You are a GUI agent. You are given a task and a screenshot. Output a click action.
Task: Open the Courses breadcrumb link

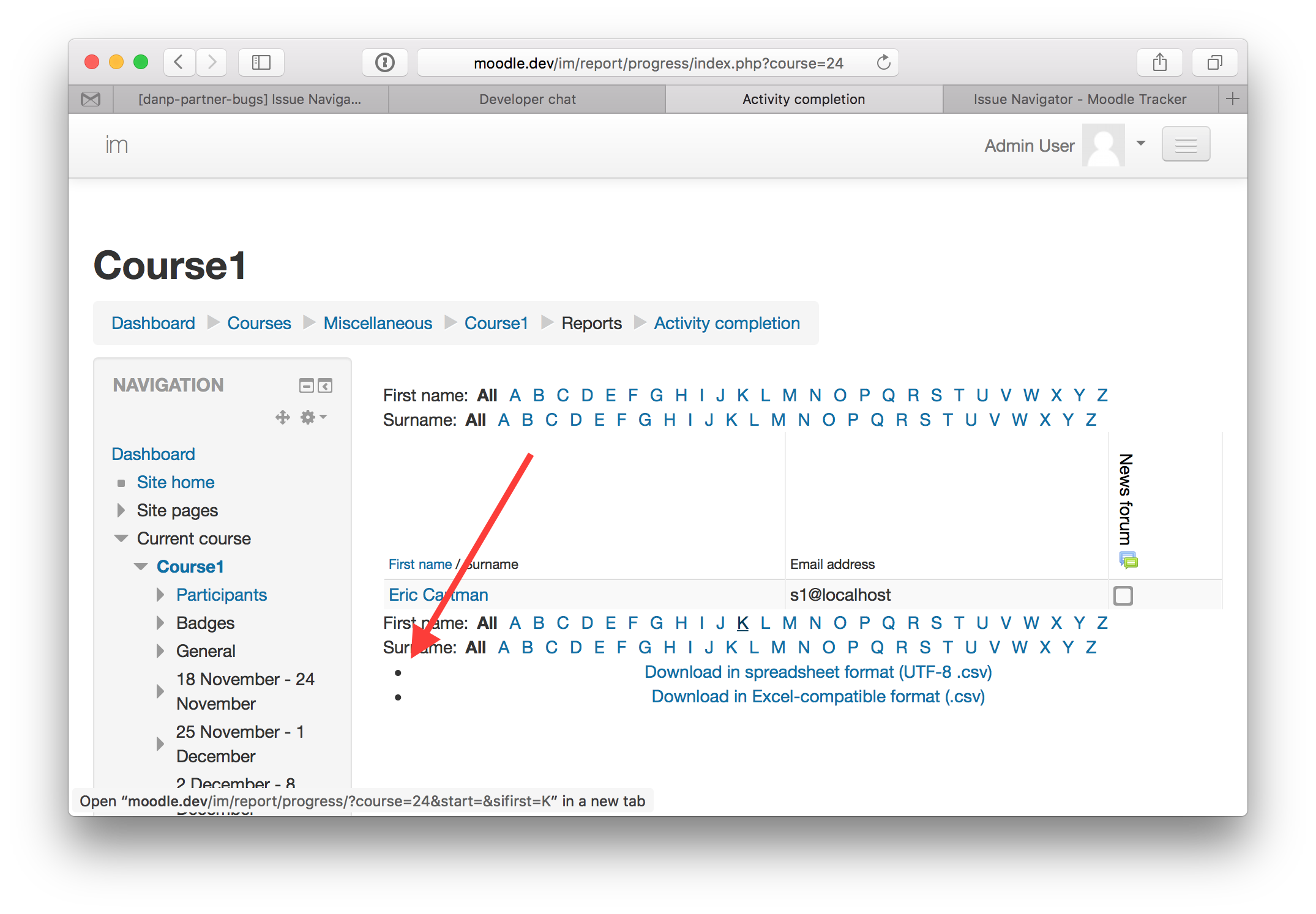[259, 323]
